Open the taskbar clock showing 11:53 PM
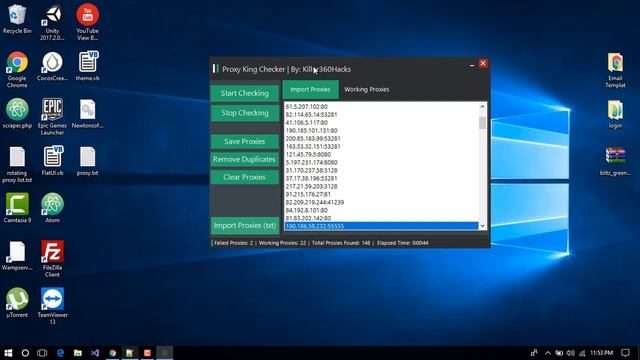Screen dimensions: 640x360 [602, 353]
